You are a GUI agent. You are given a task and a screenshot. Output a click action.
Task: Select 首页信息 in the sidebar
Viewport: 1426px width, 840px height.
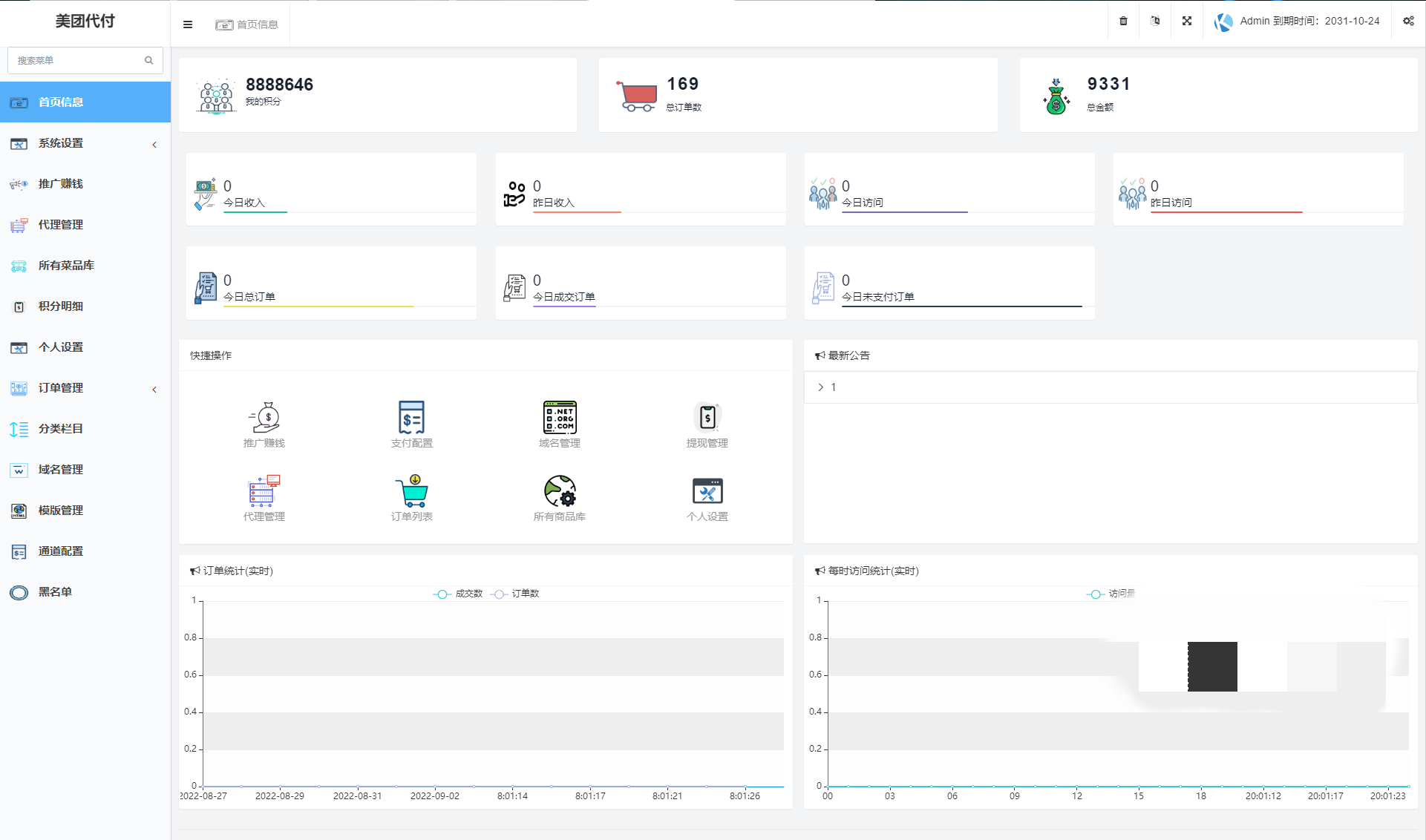(x=85, y=102)
